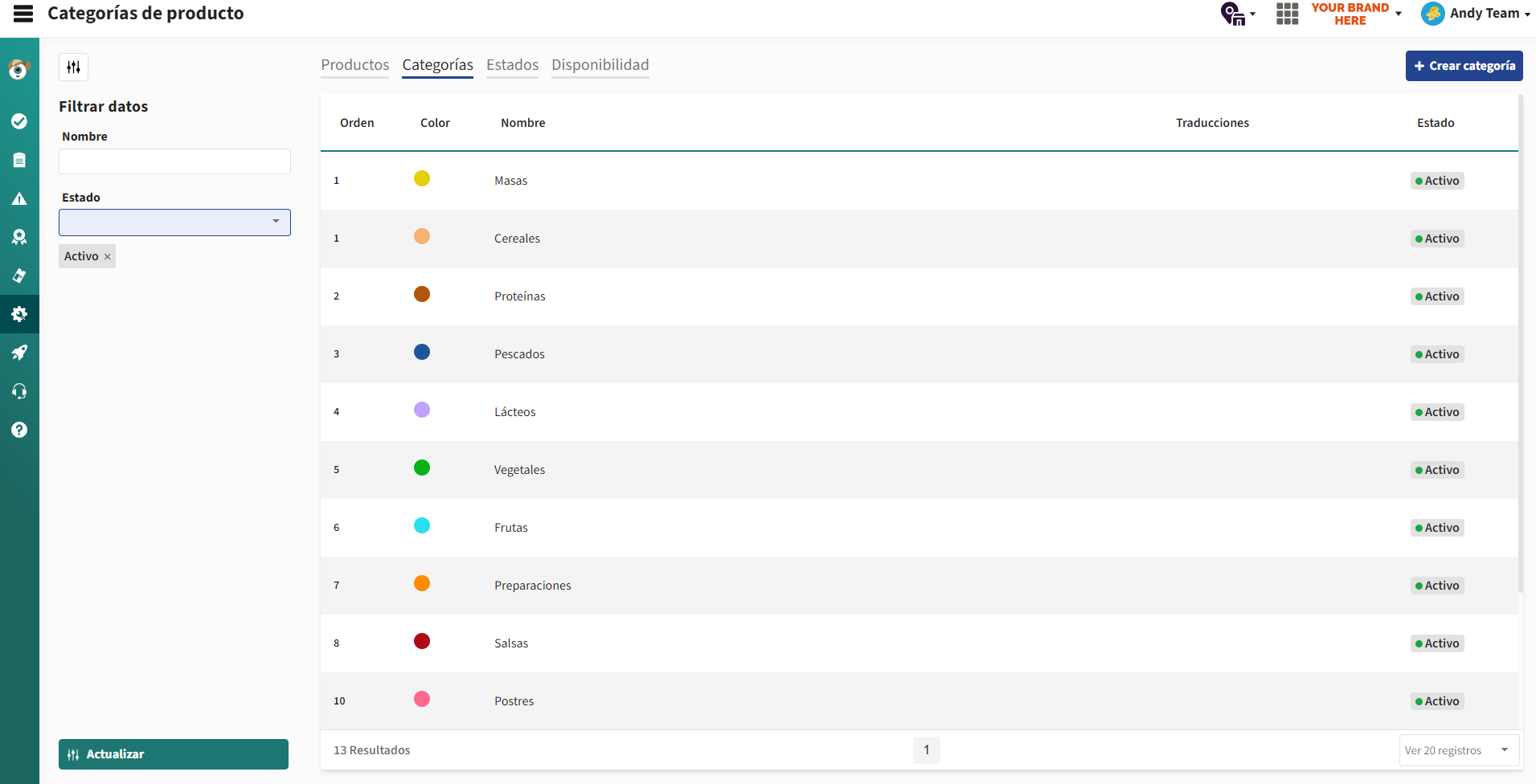Open the ticket tag sidebar icon
This screenshot has width=1536, height=784.
point(19,276)
